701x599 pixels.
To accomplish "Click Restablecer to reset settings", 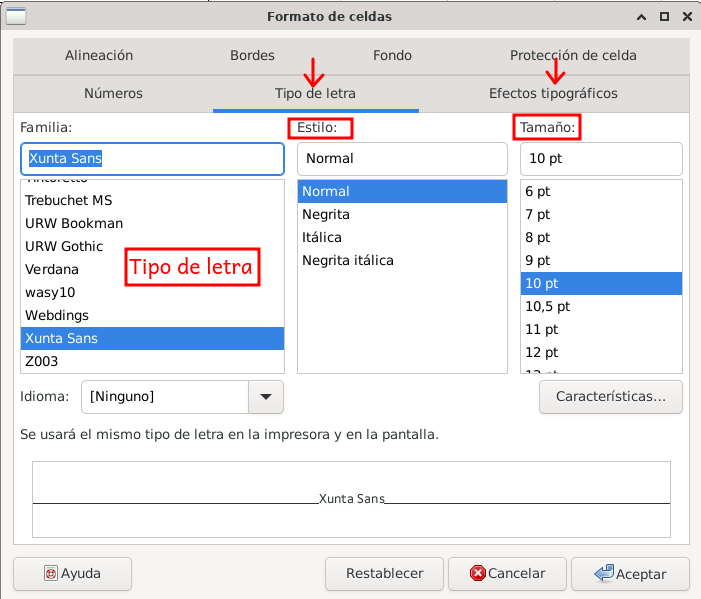I will click(x=384, y=574).
